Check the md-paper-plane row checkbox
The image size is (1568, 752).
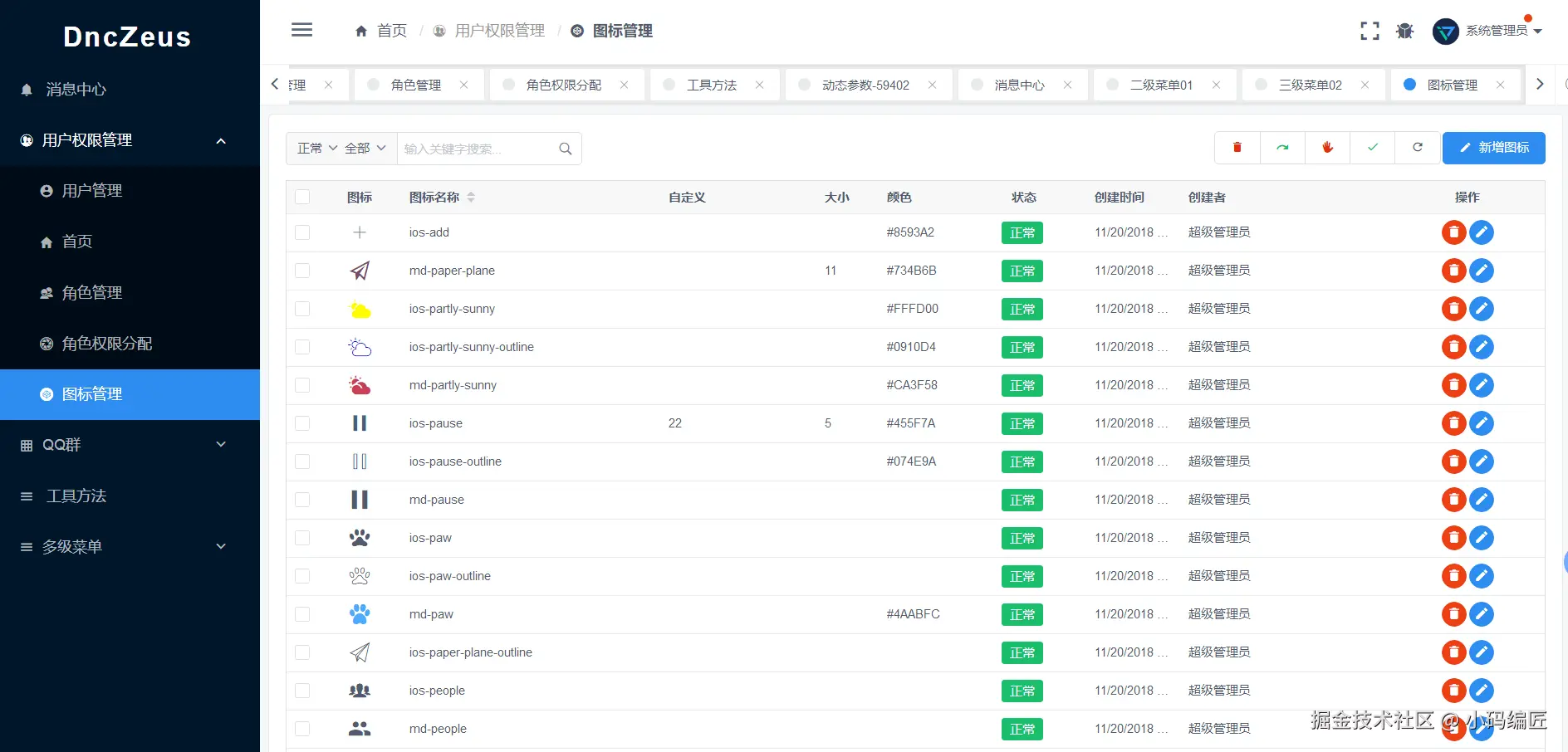(302, 271)
